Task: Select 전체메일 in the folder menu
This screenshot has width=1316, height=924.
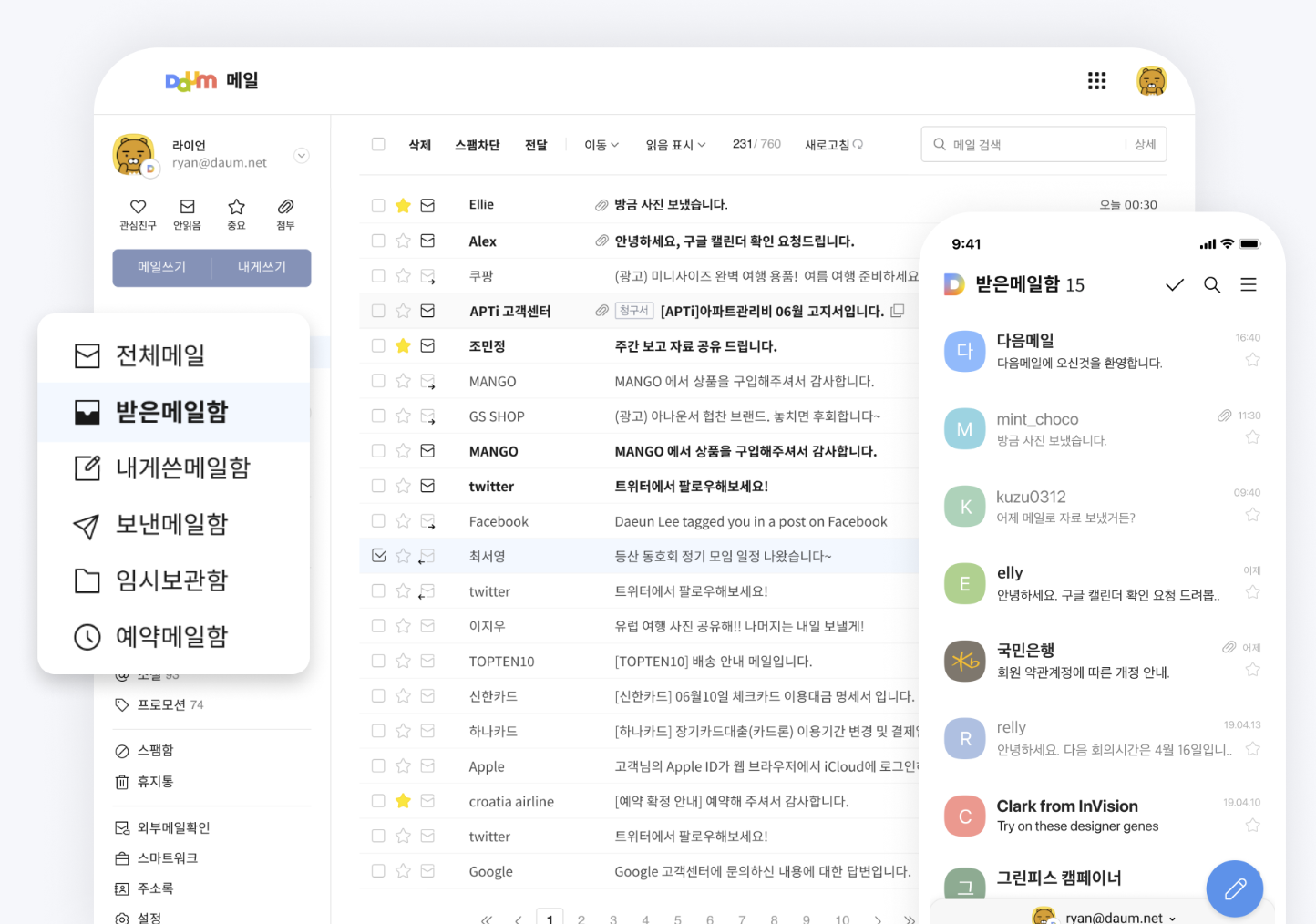Action: tap(173, 355)
